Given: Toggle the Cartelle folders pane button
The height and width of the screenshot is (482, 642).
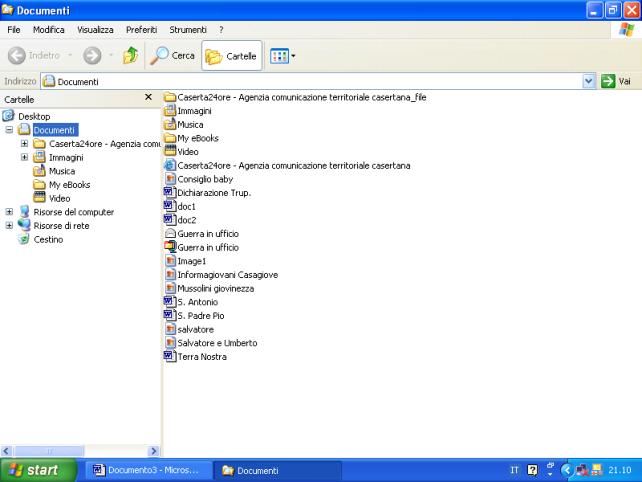Looking at the screenshot, I should click(x=232, y=56).
